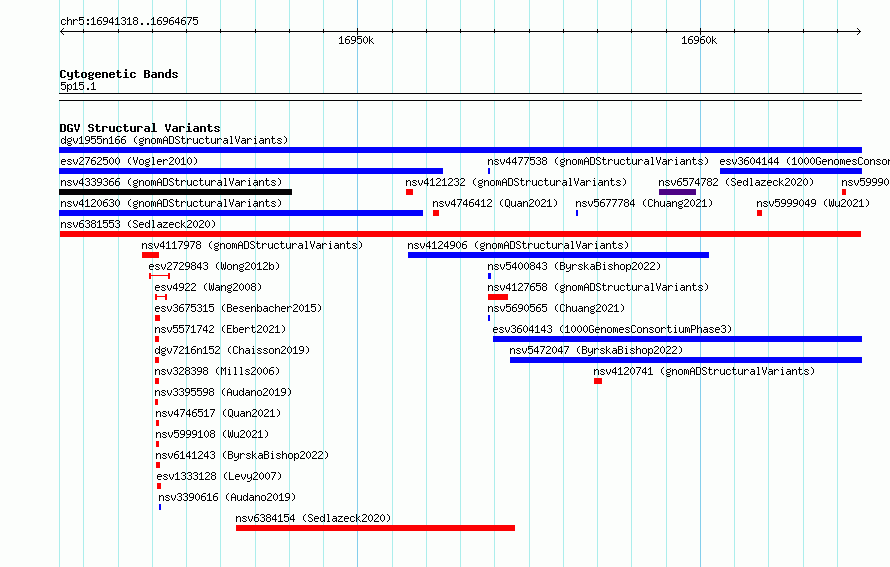Viewport: 890px width, 567px height.
Task: Select nsv4746517 (Quan2021) label
Action: point(218,413)
